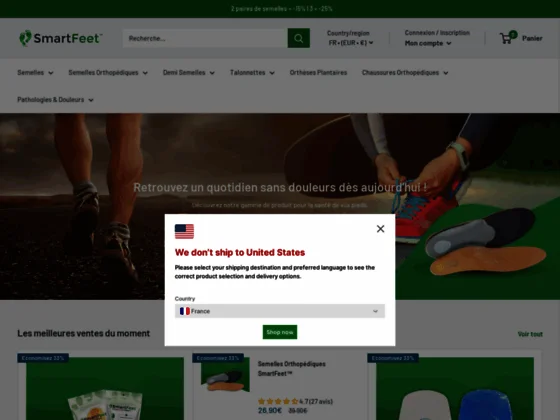Expand the Chaussures Orthopédiques menu
Screen dimensions: 560x420
405,72
